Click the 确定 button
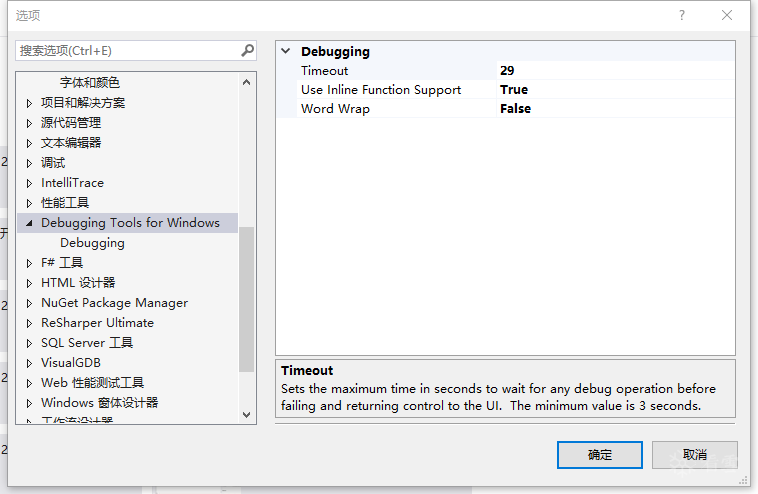Image resolution: width=758 pixels, height=494 pixels. click(600, 455)
